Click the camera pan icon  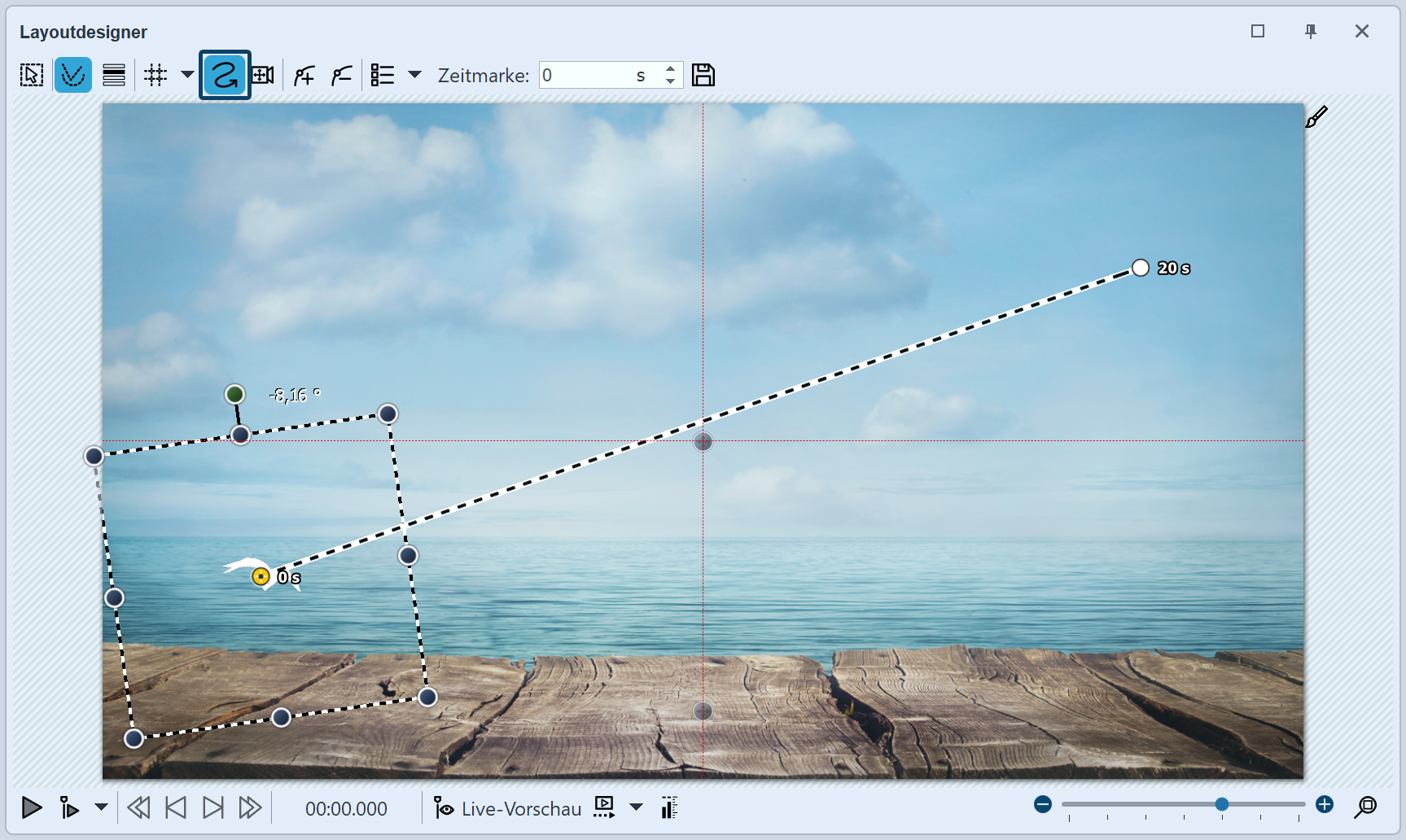click(263, 76)
